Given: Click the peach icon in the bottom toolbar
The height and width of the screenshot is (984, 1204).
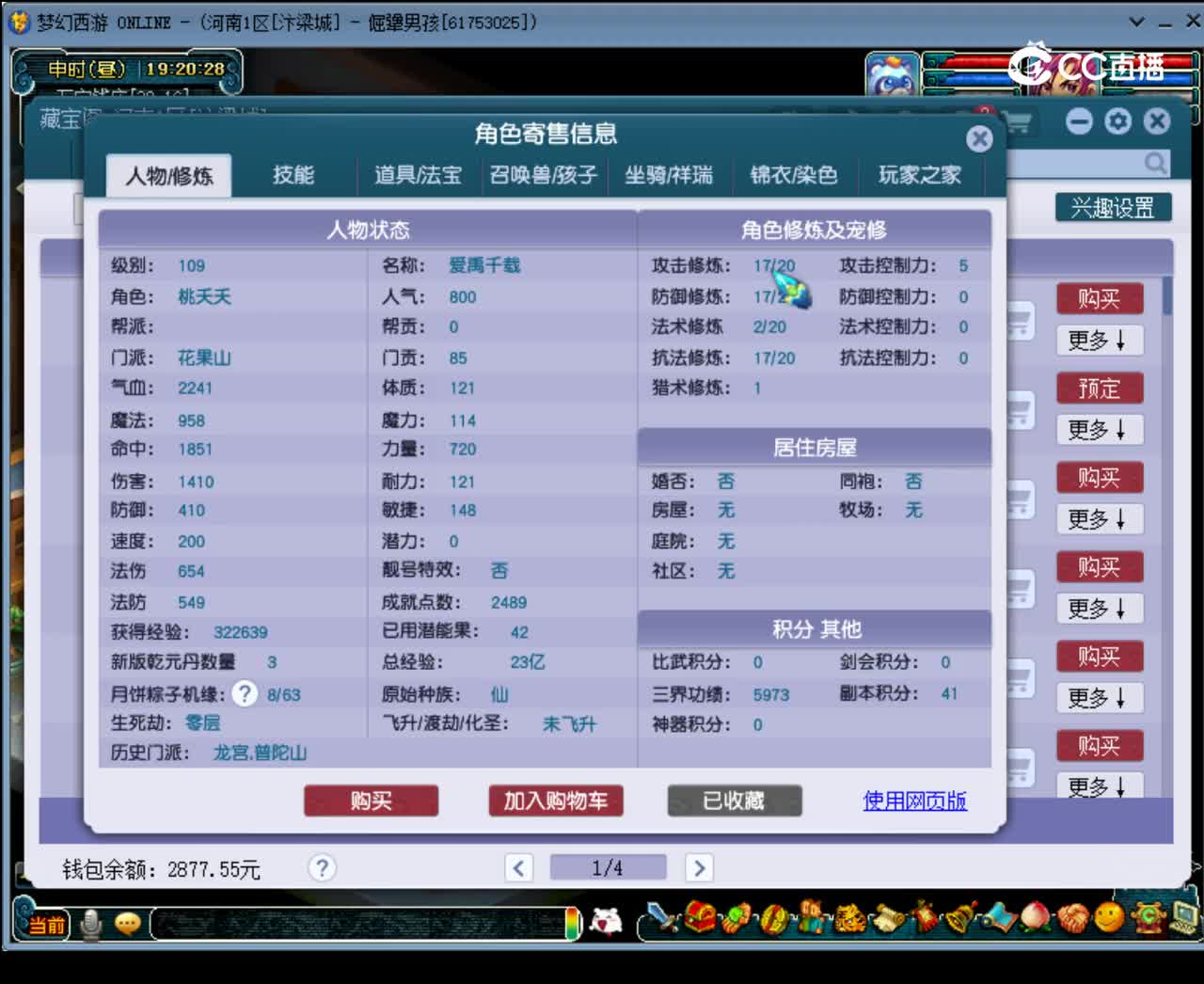Looking at the screenshot, I should click(x=1035, y=918).
